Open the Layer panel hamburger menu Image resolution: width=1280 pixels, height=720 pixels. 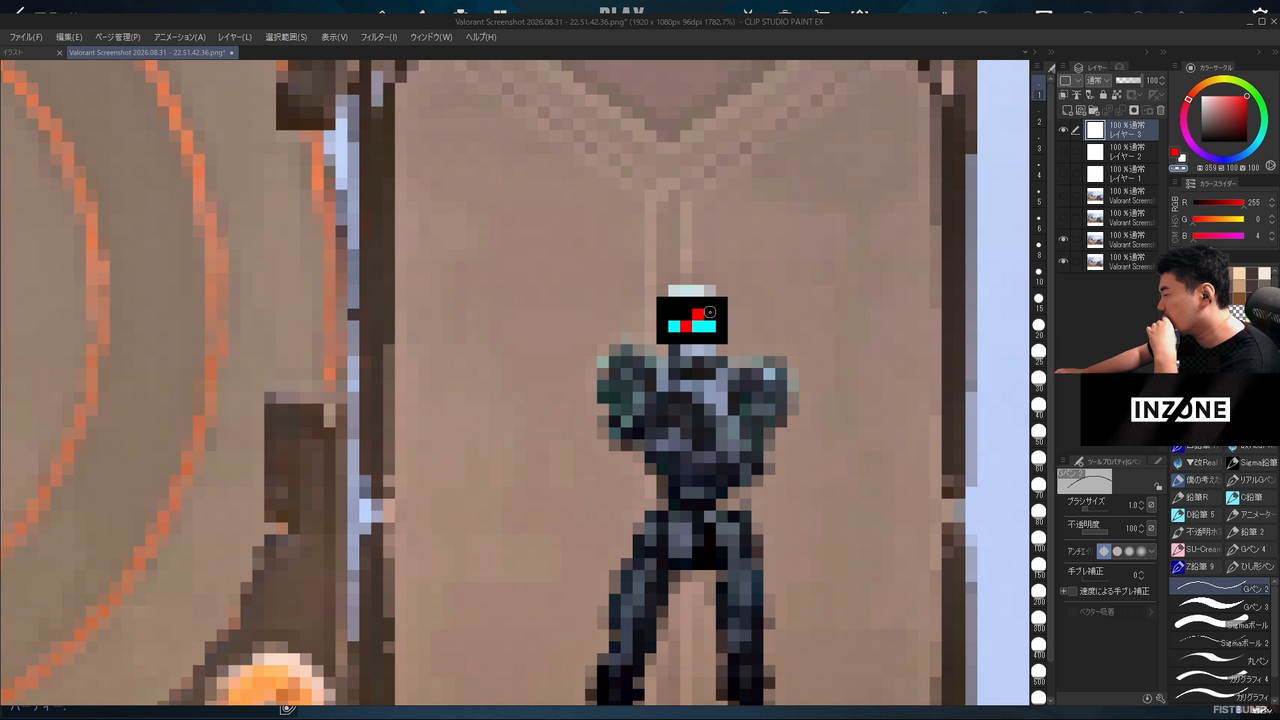pyautogui.click(x=1064, y=68)
